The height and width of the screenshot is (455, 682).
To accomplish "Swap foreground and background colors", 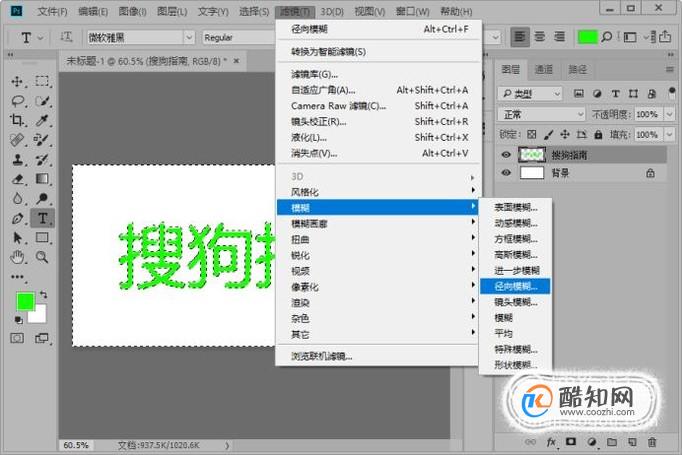I will [43, 294].
